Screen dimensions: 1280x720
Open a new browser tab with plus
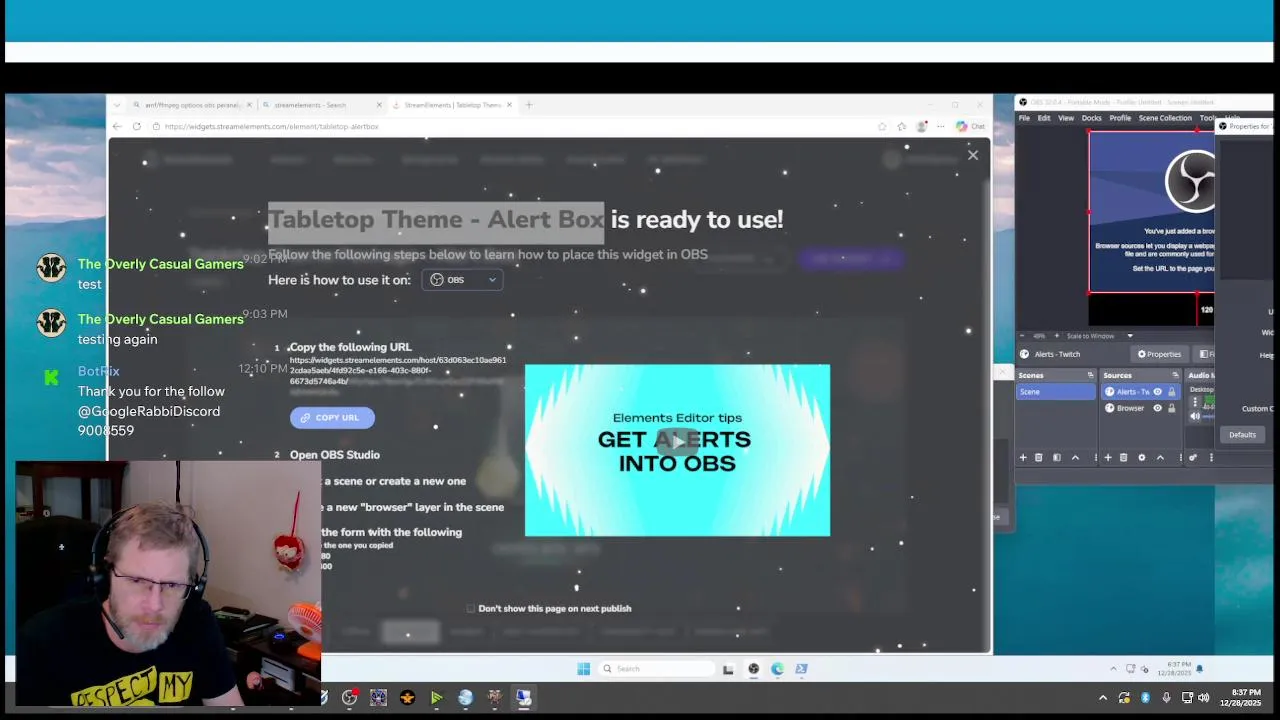tap(529, 105)
